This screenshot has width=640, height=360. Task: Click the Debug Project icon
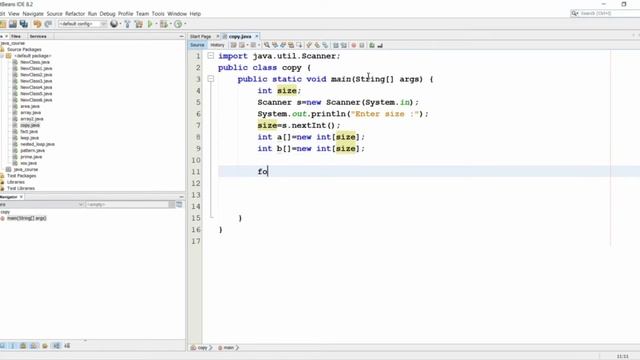(x=164, y=24)
